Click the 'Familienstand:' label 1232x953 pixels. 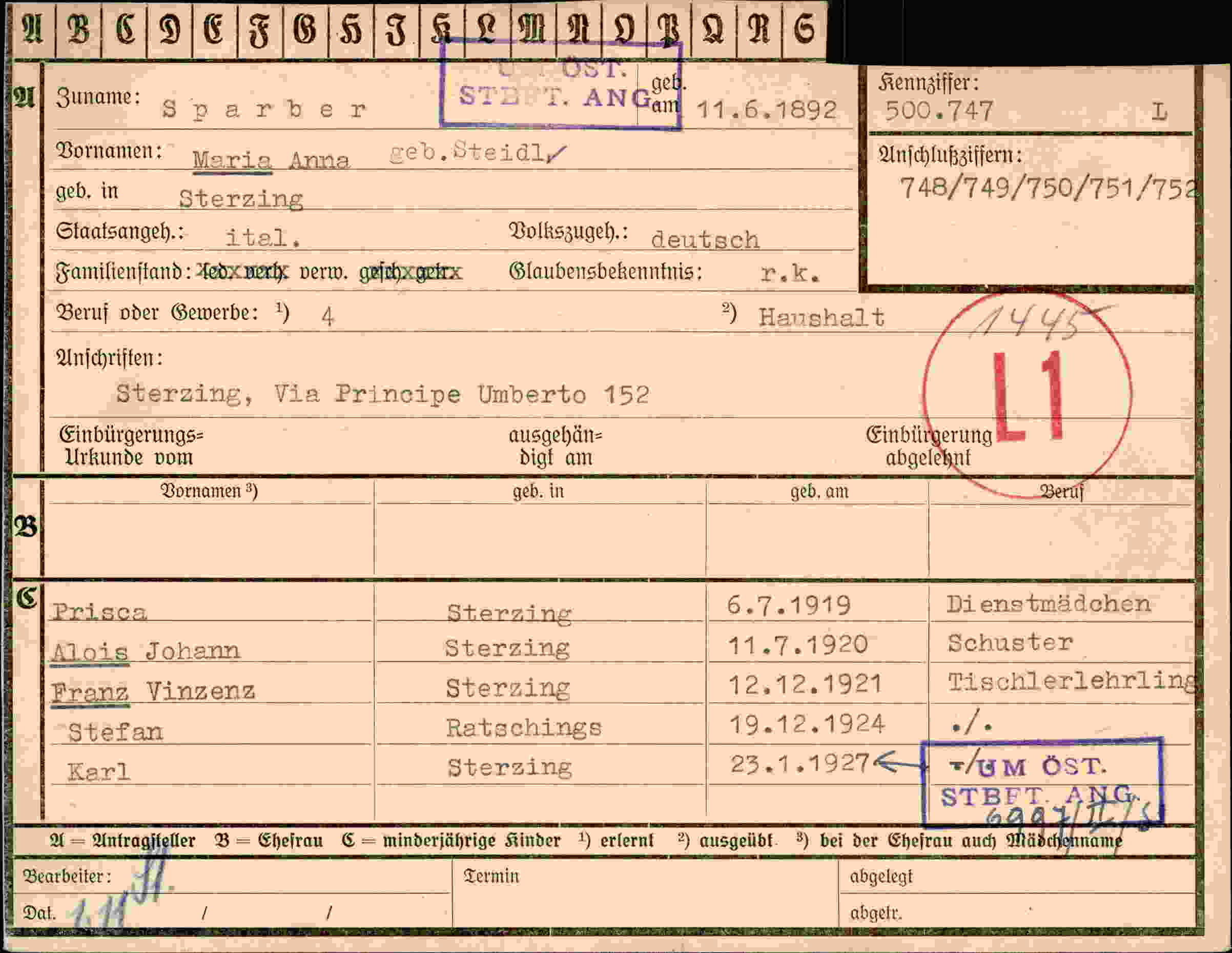pos(123,273)
